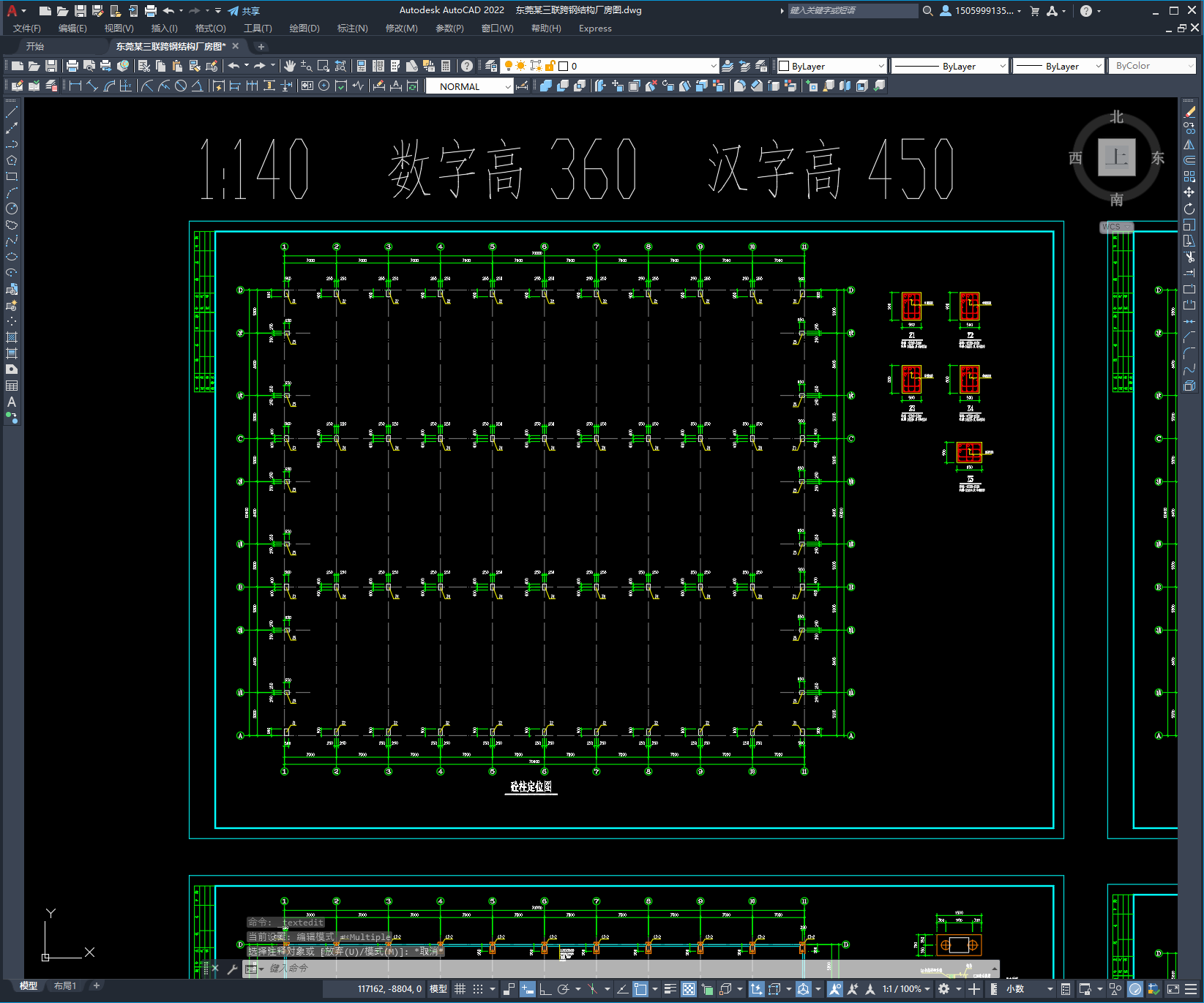Click the Express menu item
The width and height of the screenshot is (1204, 1003).
pyautogui.click(x=595, y=29)
